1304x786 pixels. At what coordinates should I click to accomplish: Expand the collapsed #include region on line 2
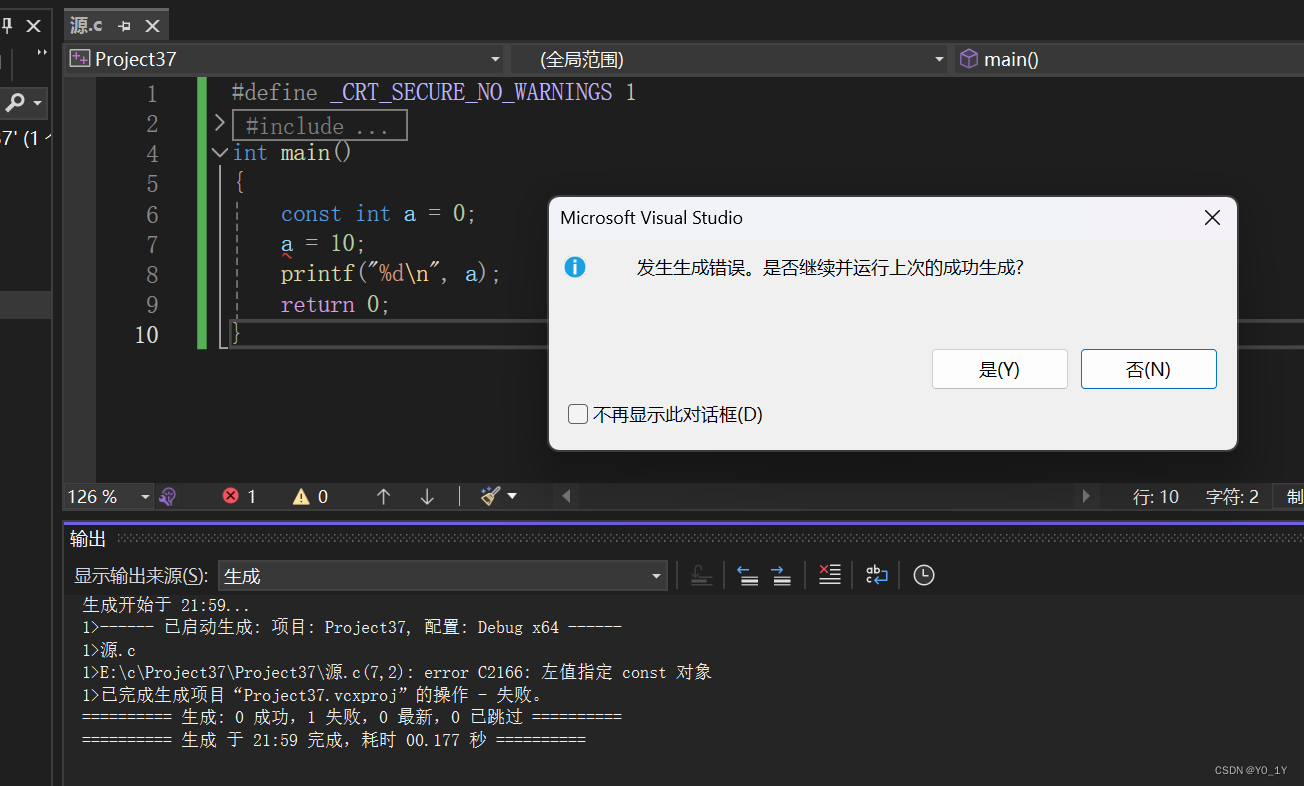219,122
